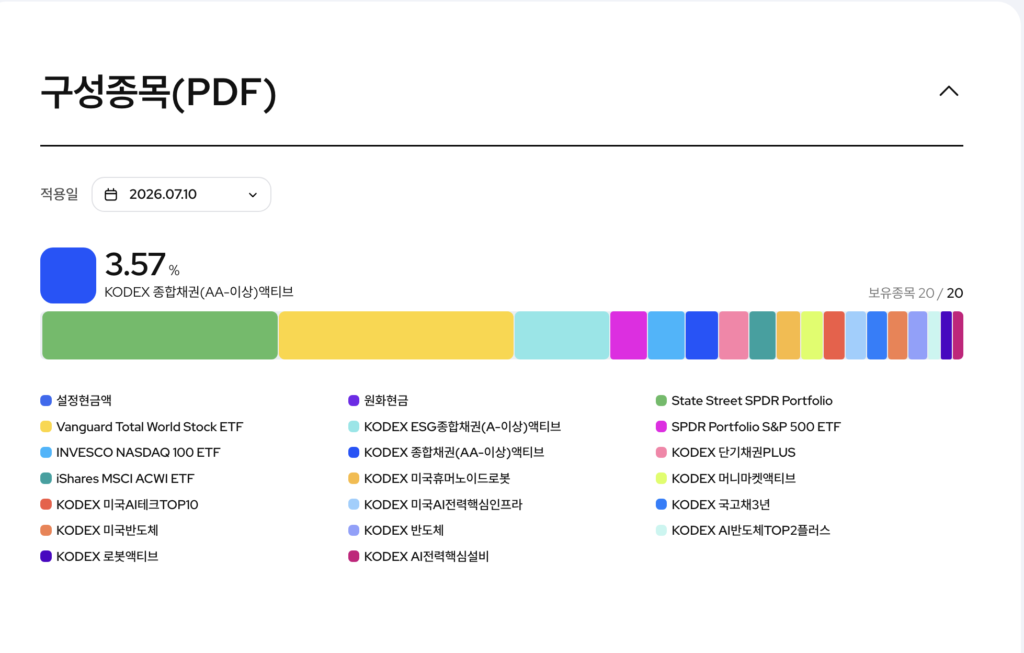Select the lime KODEX 머니마켓액티브 bar segment
Image resolution: width=1024 pixels, height=653 pixels.
click(x=812, y=336)
